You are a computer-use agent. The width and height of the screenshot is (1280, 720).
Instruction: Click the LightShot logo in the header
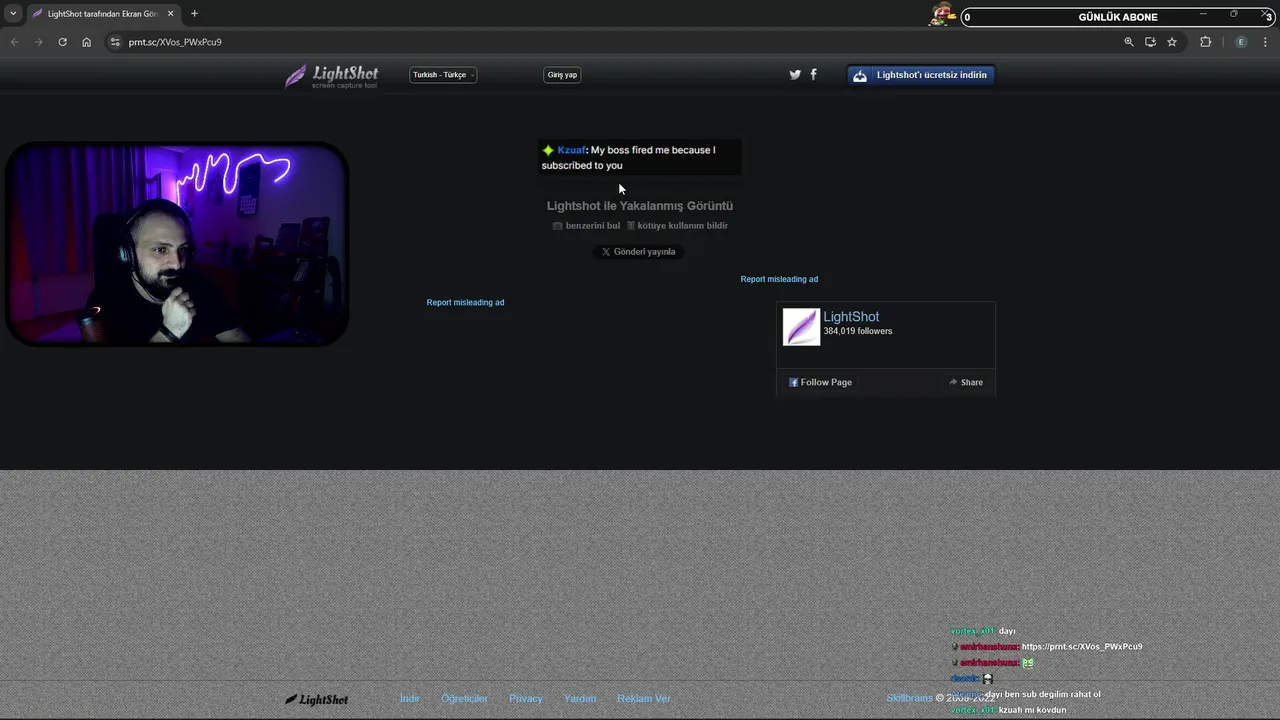point(331,76)
